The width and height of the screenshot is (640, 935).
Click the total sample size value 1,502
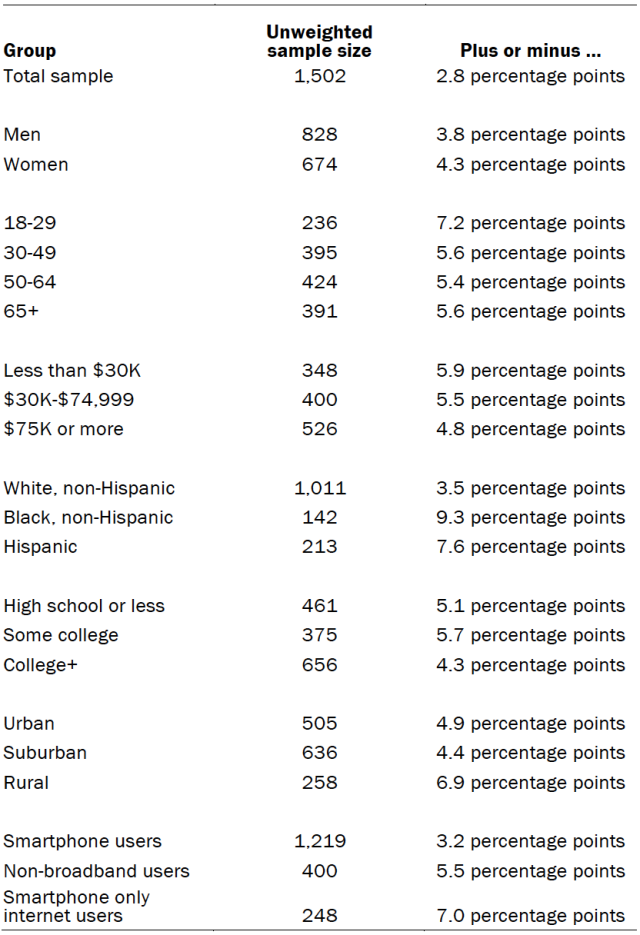pos(320,76)
